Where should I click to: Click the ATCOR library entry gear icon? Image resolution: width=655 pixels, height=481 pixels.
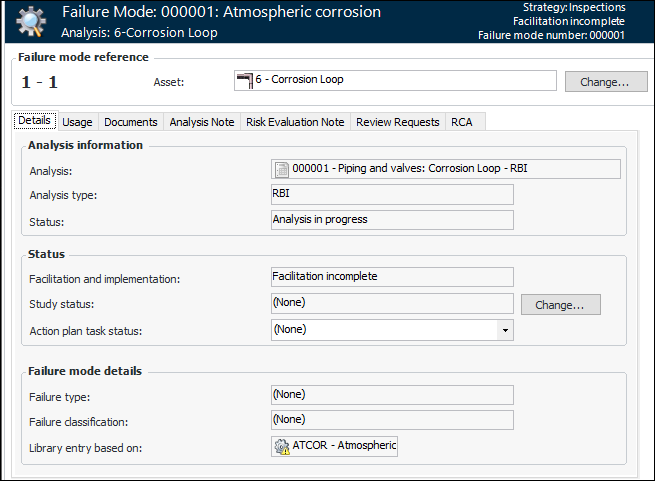[282, 446]
